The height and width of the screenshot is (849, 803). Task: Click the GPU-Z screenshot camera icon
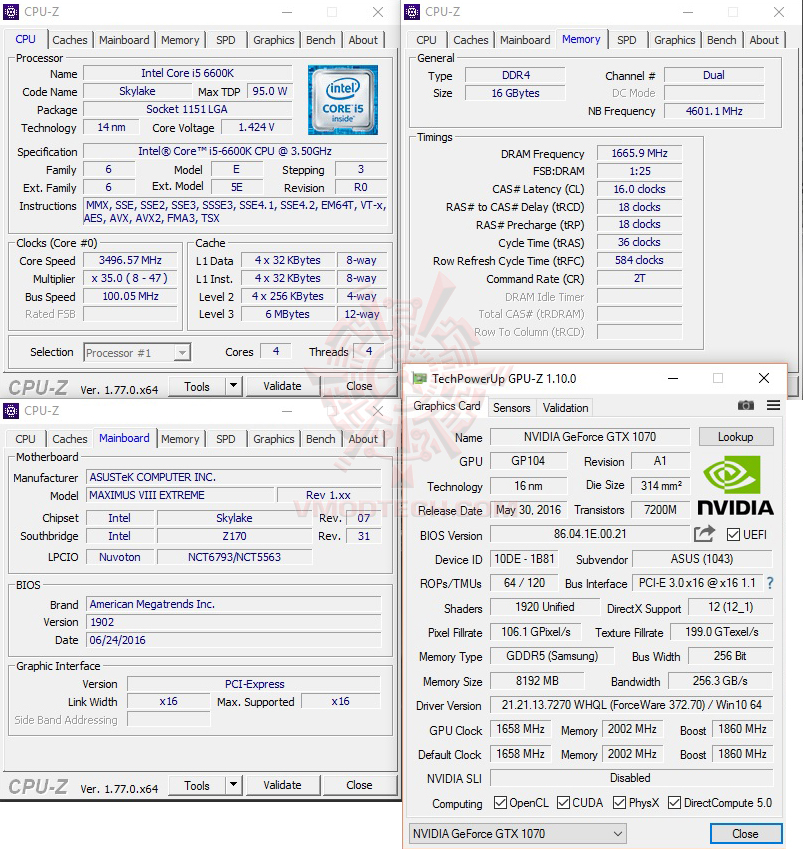pyautogui.click(x=746, y=406)
